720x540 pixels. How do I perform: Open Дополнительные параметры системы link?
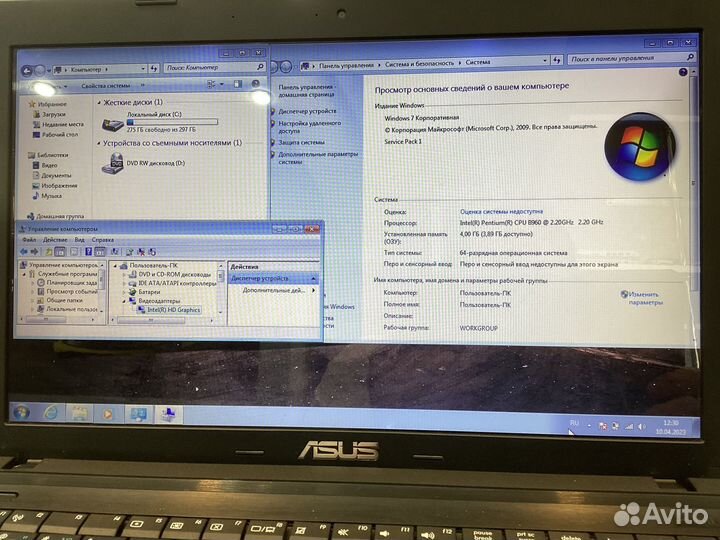(318, 158)
